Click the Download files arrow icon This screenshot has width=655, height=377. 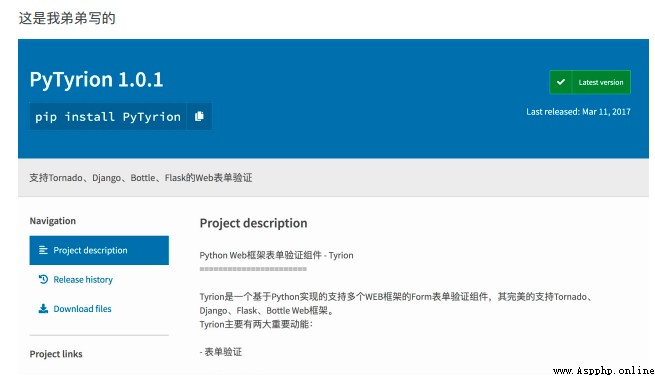(43, 308)
